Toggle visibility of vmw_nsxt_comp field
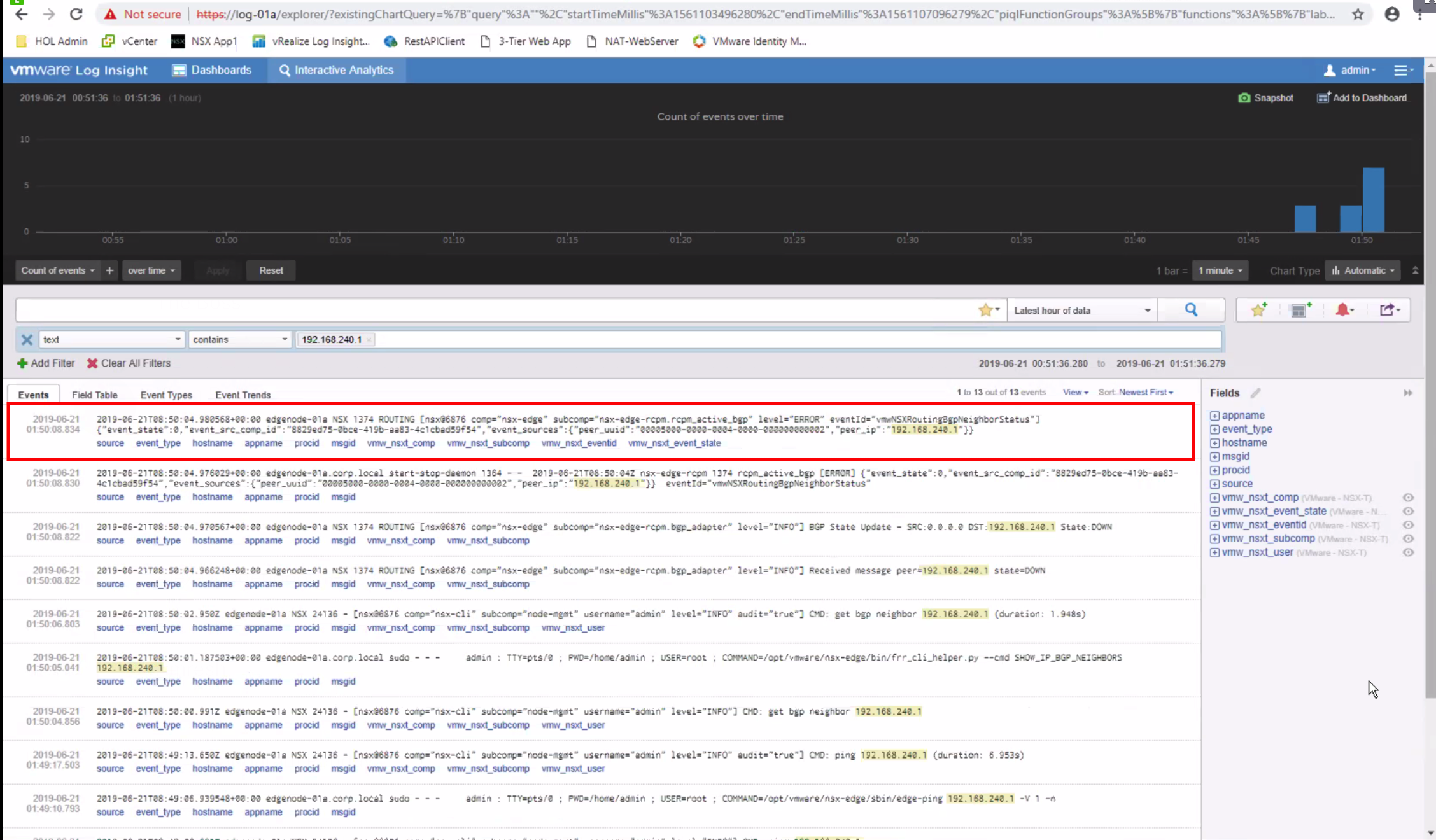Image resolution: width=1436 pixels, height=840 pixels. [1408, 498]
